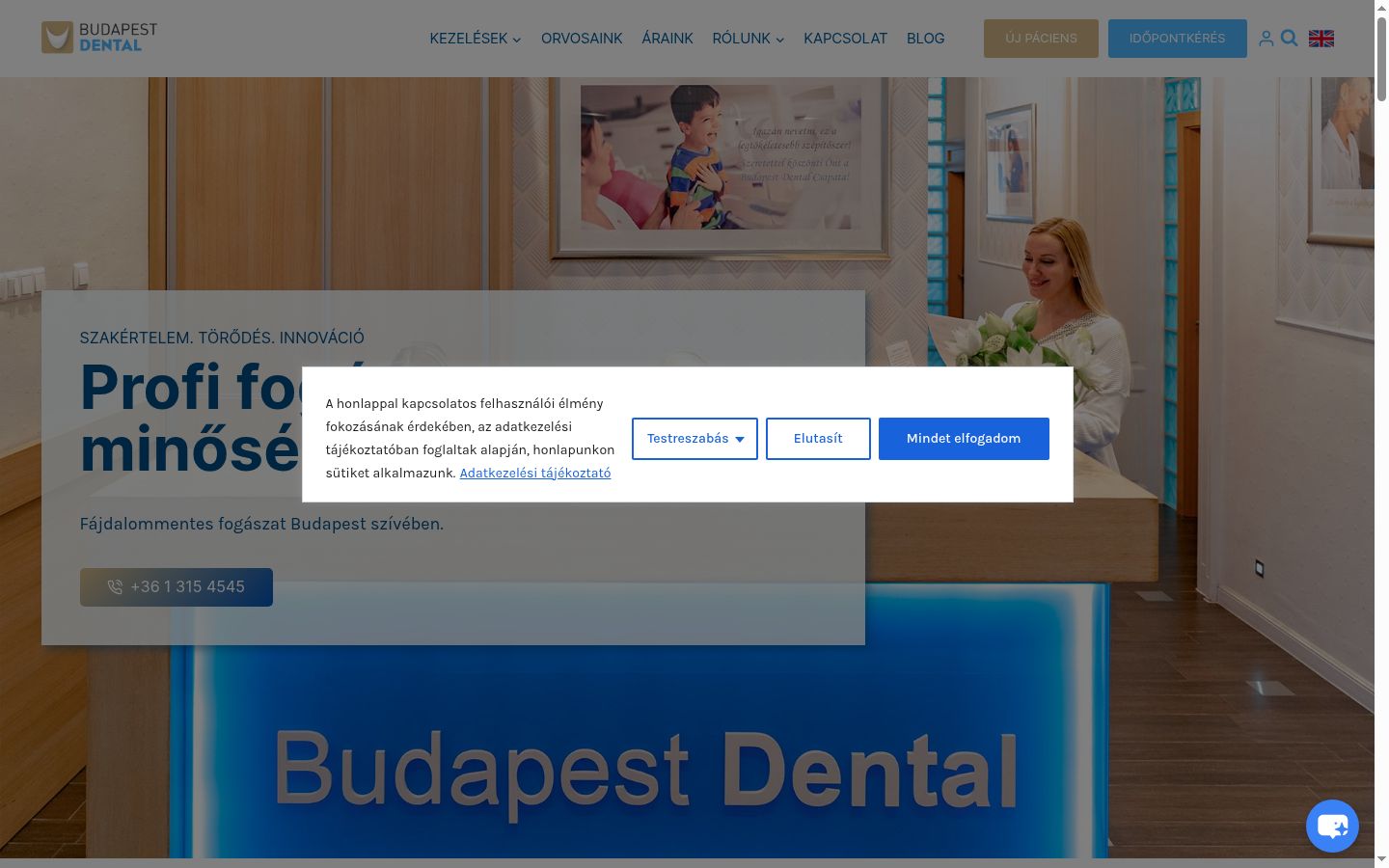Accept all cookies with Mindet elfogadom
Screen dimensions: 1389x868
click(x=964, y=439)
